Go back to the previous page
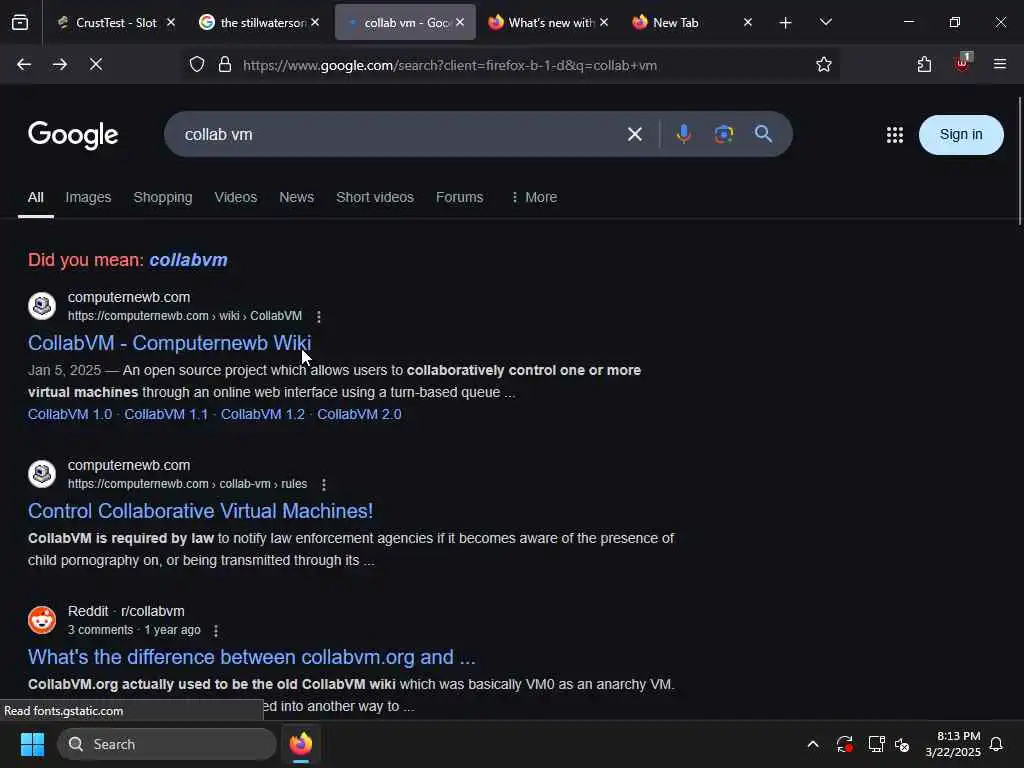 (24, 64)
